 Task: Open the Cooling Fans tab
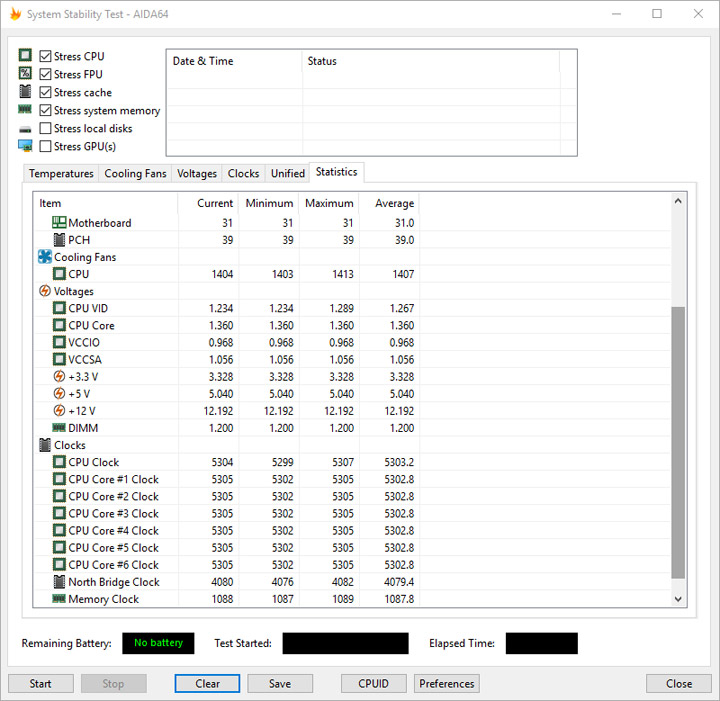[135, 174]
